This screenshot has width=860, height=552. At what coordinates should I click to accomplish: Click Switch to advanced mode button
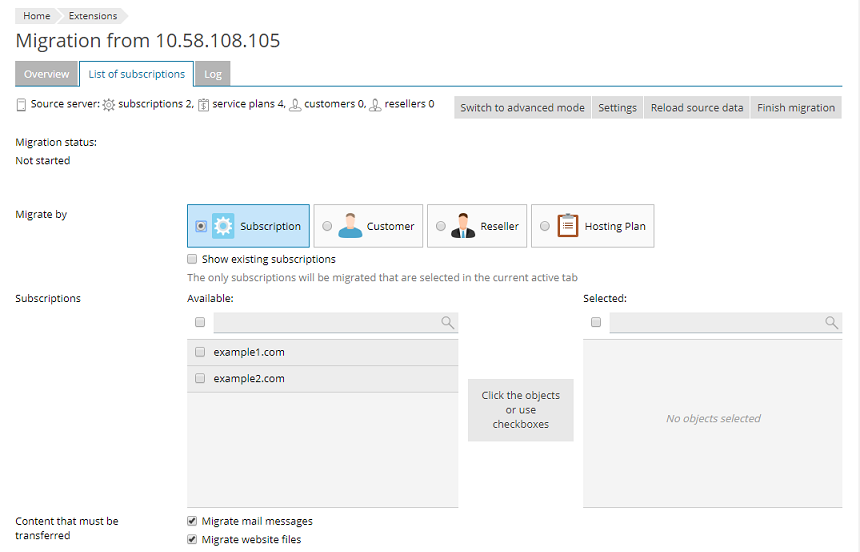(522, 108)
